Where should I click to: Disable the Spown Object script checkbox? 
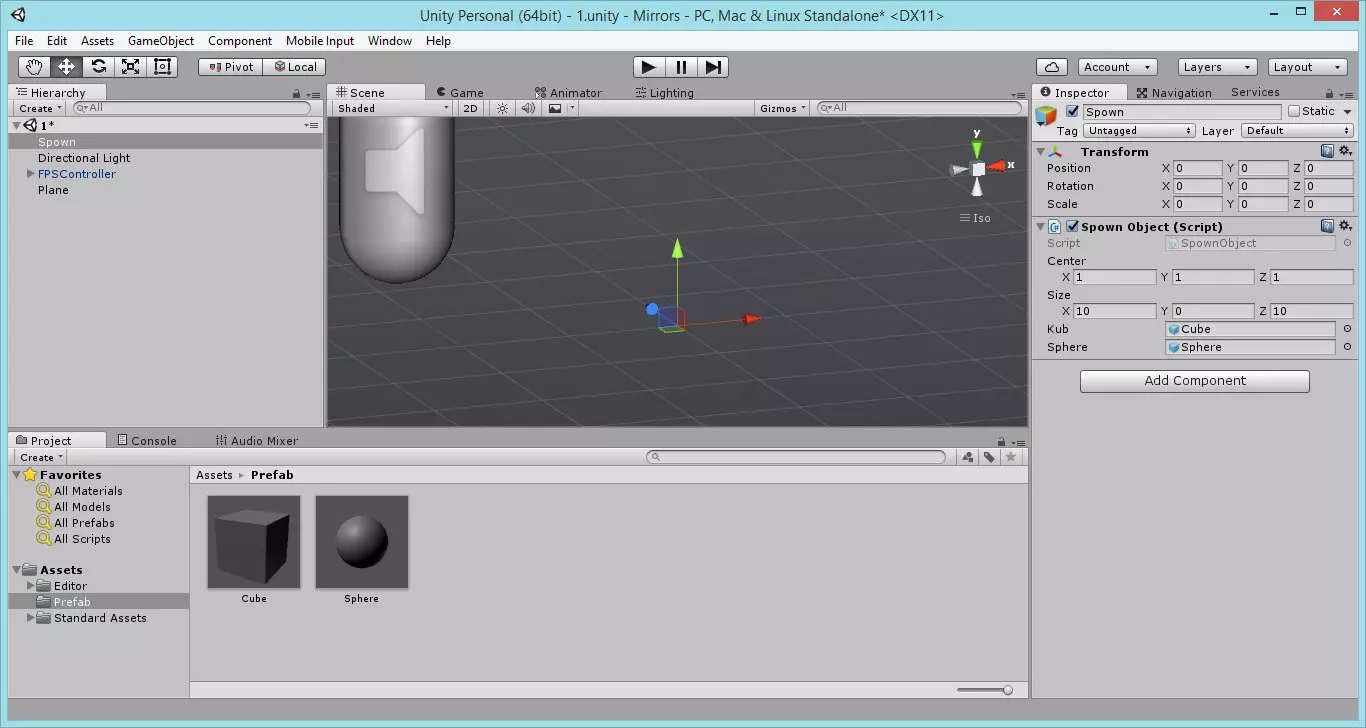tap(1072, 227)
